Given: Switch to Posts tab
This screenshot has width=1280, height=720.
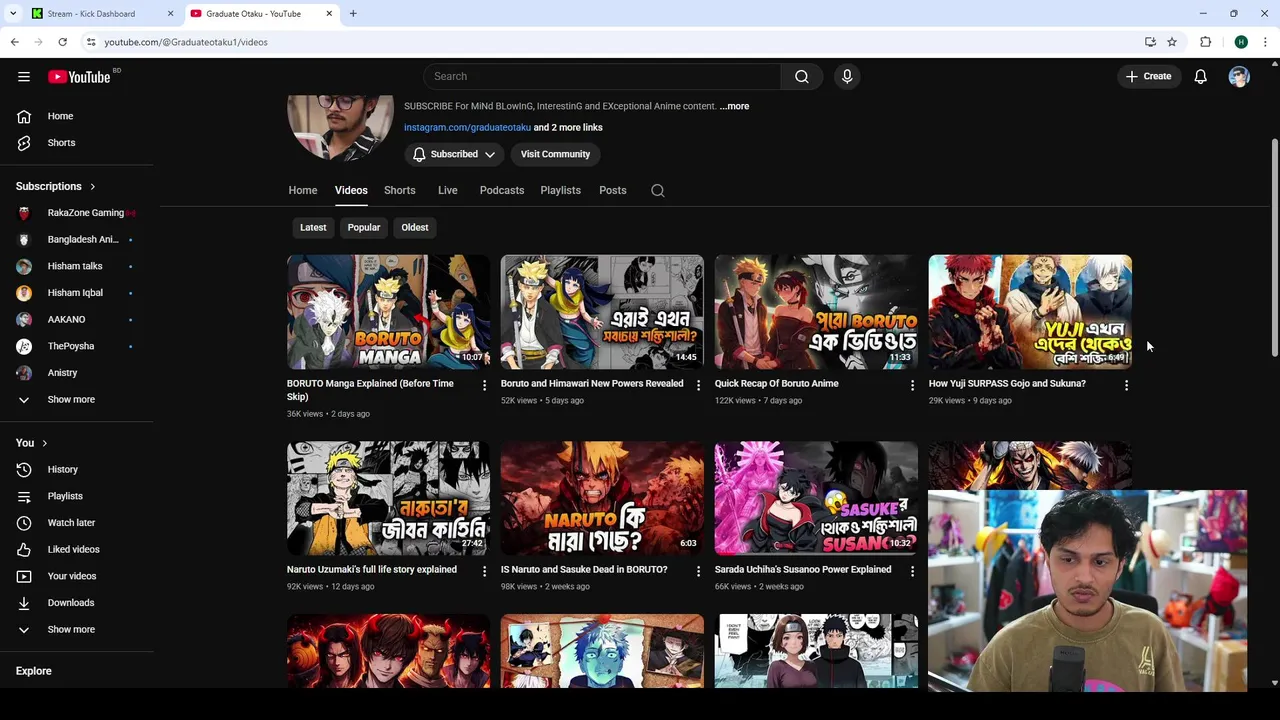Looking at the screenshot, I should point(613,191).
